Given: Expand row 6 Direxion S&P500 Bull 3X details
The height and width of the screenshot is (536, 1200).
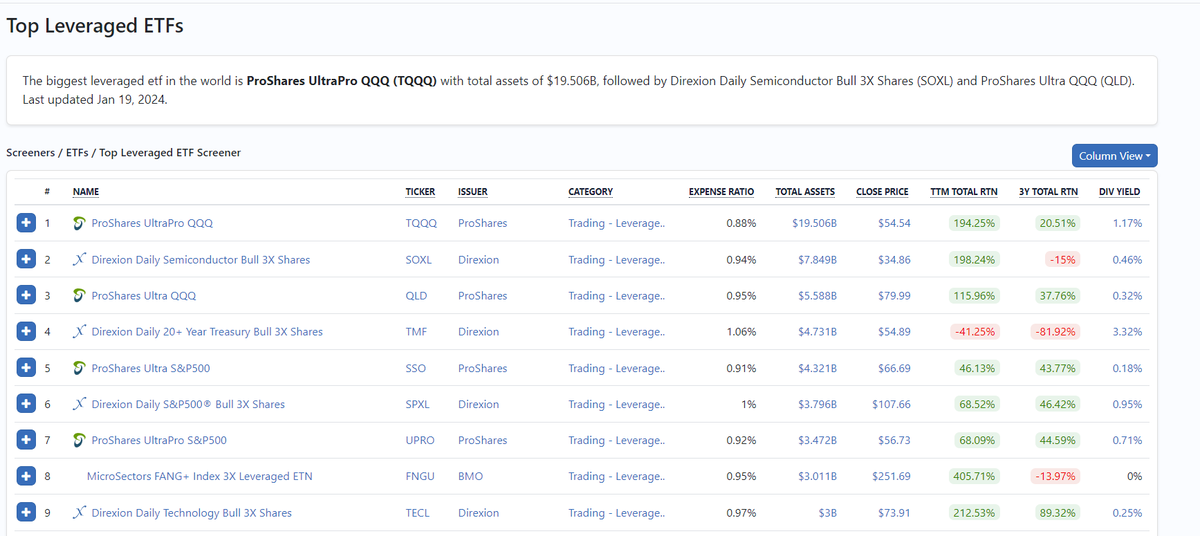Looking at the screenshot, I should pyautogui.click(x=26, y=404).
